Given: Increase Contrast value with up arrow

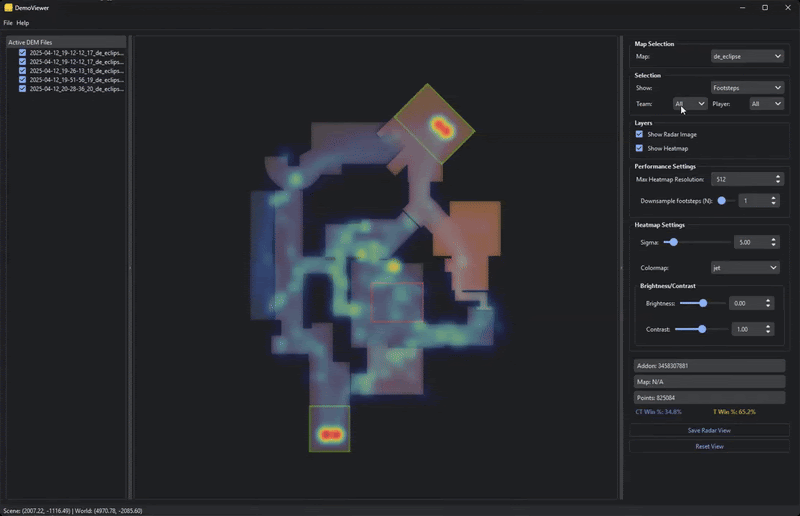Looking at the screenshot, I should coord(768,326).
